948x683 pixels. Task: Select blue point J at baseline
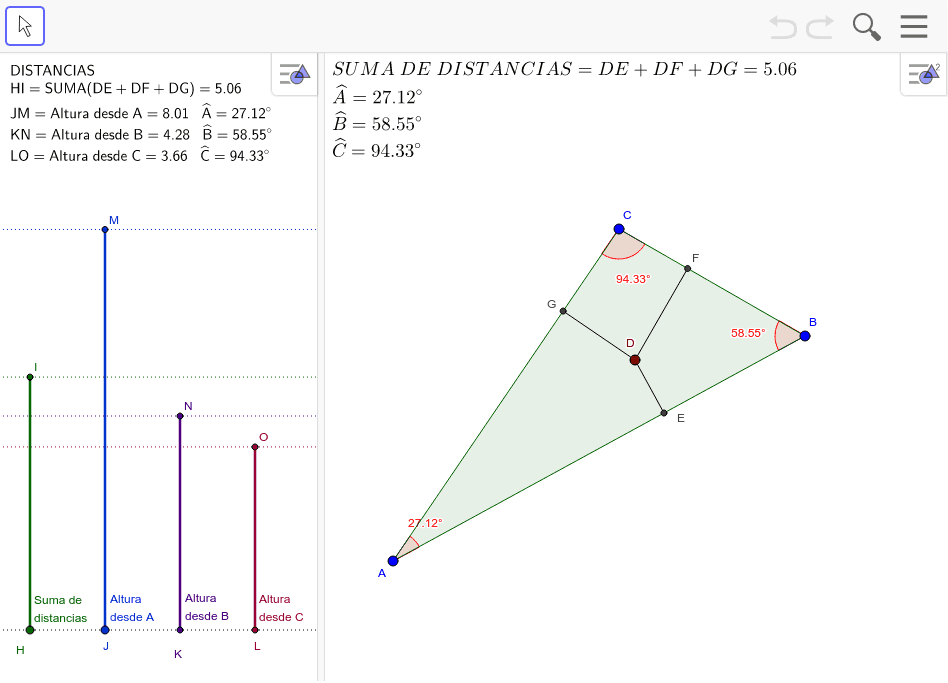(x=105, y=630)
